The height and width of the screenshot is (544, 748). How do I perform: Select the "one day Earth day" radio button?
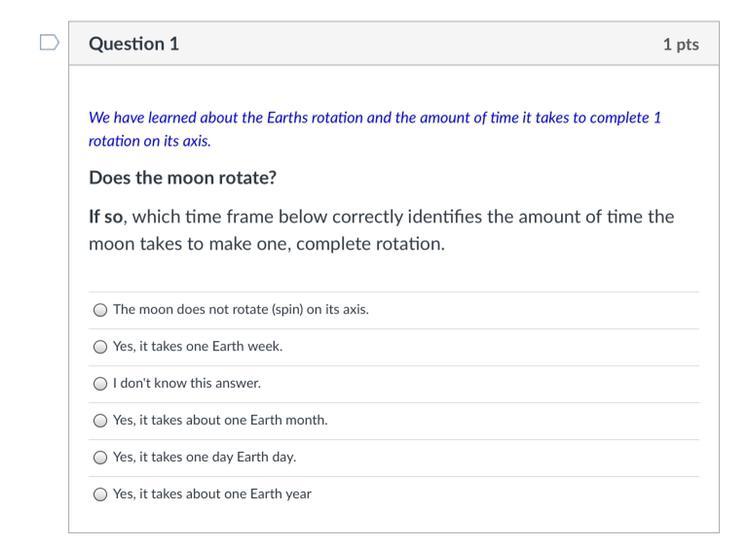click(100, 458)
